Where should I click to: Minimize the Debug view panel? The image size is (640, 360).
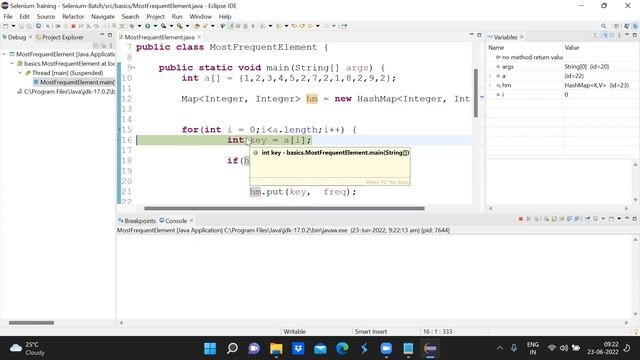tap(102, 35)
